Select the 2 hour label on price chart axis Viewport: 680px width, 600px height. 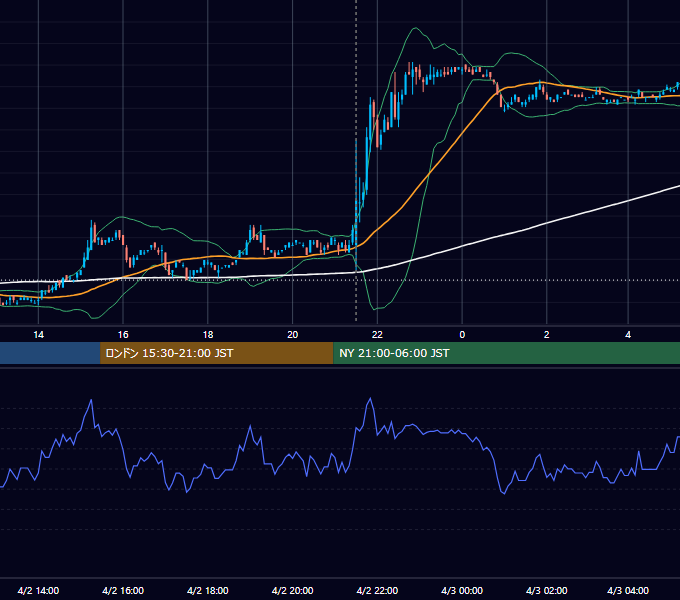point(546,335)
